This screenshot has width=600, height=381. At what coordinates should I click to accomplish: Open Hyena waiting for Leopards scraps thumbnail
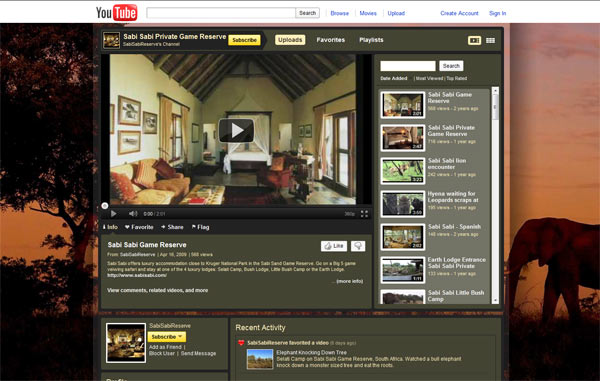[x=403, y=204]
